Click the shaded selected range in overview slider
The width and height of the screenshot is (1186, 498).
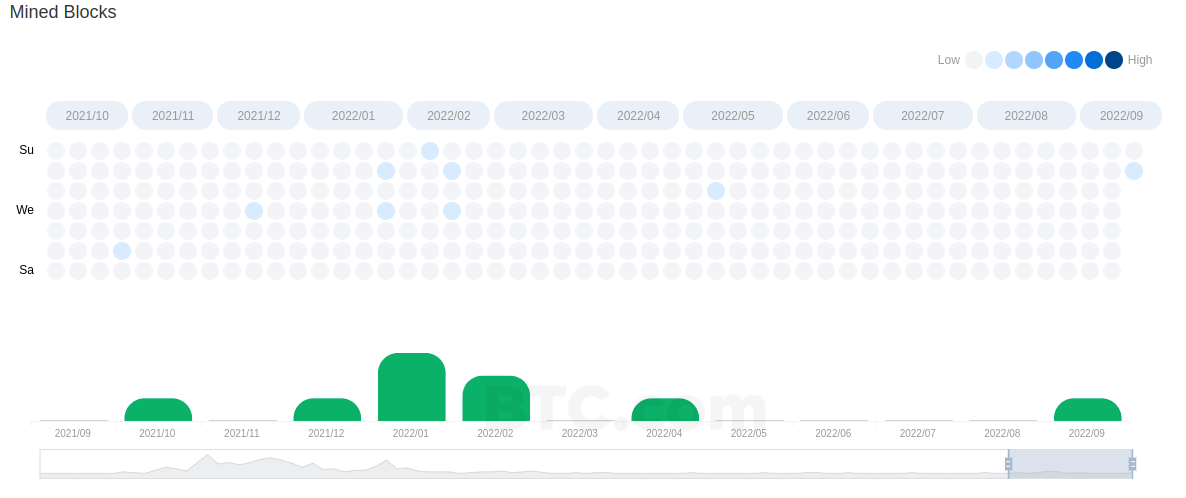click(x=1070, y=464)
